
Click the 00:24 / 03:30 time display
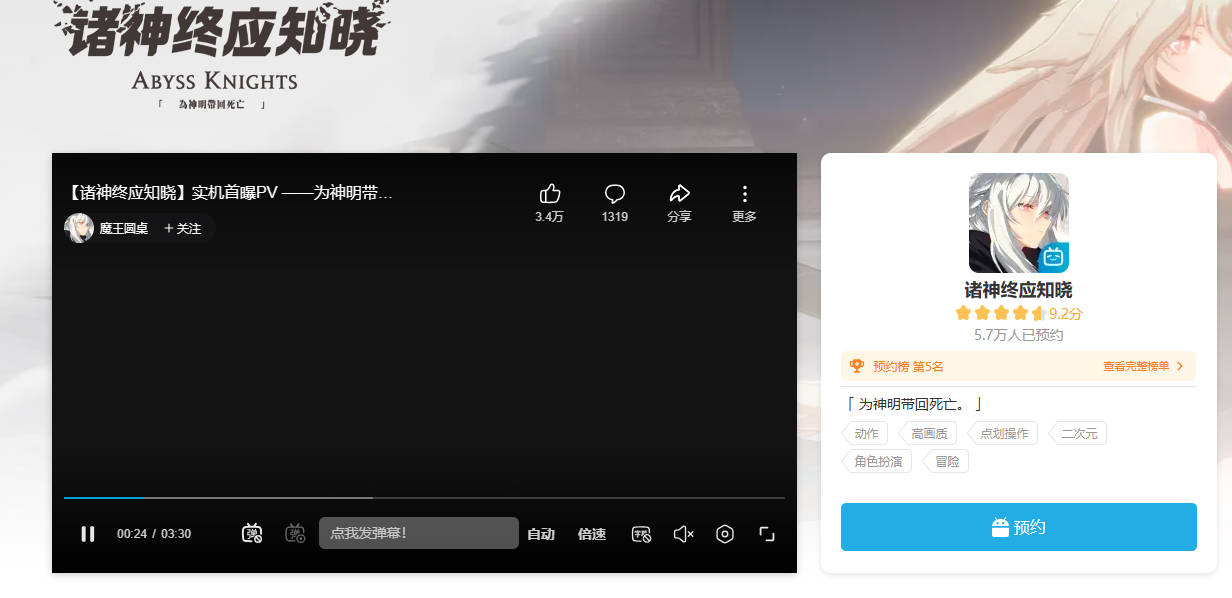click(154, 534)
